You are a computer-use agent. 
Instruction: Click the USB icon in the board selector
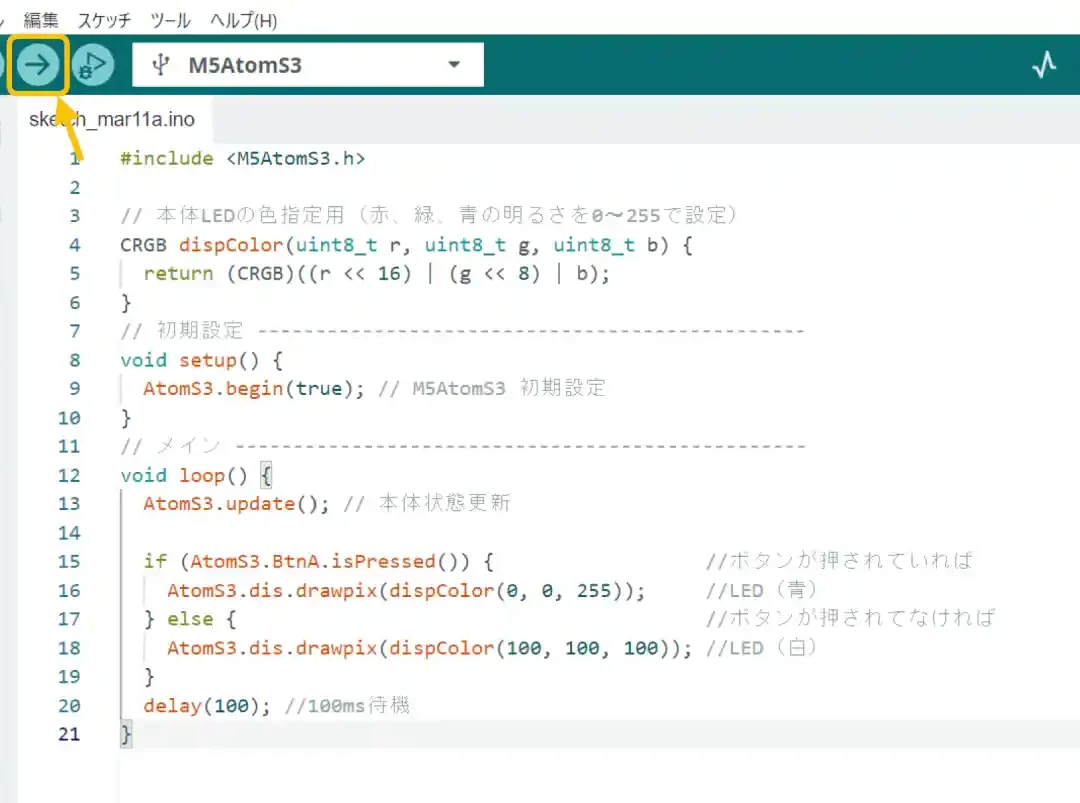[x=160, y=65]
